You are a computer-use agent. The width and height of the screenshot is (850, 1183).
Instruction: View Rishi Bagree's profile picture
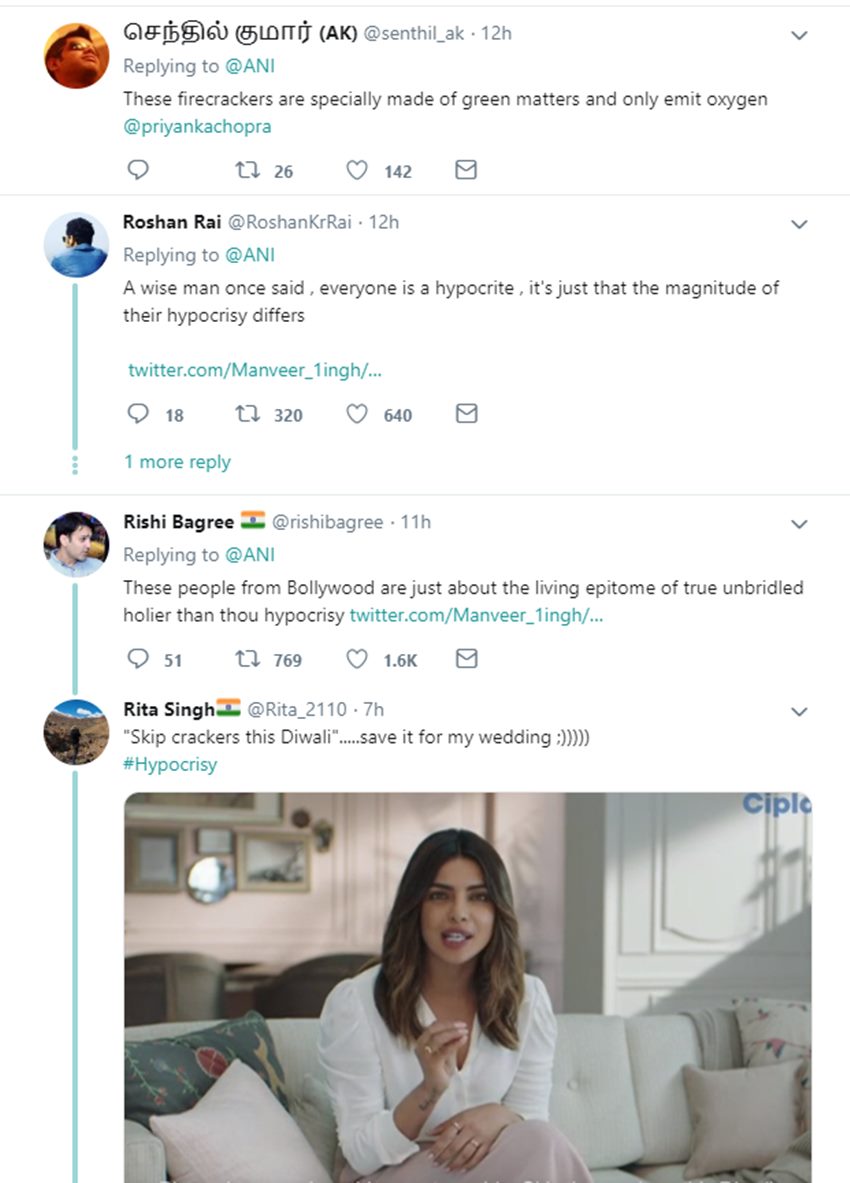[76, 544]
